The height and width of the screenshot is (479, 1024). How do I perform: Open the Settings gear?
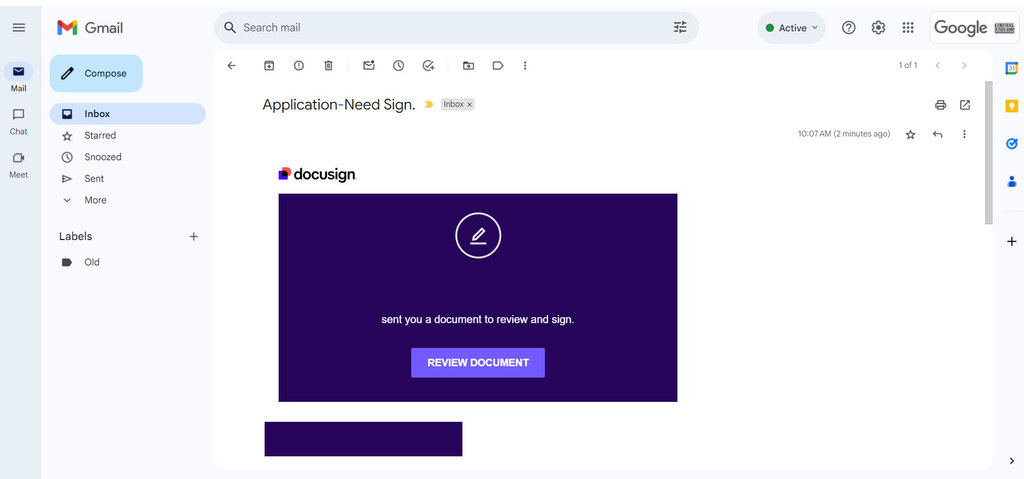click(x=878, y=27)
